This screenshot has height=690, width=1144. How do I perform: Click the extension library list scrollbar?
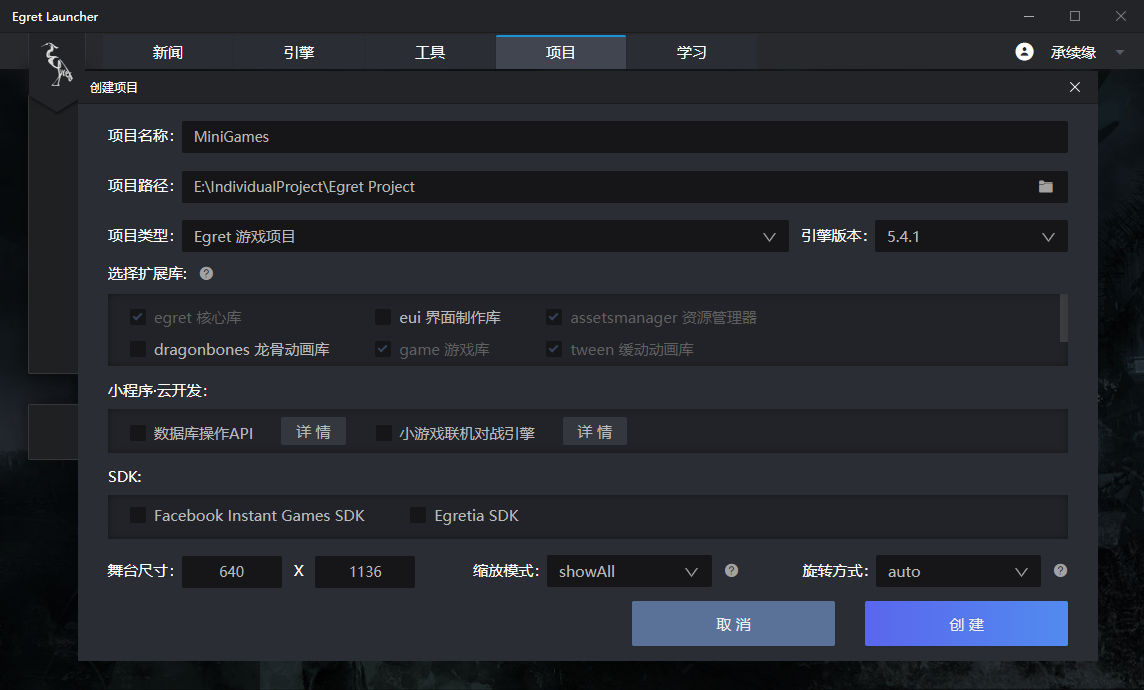[1064, 318]
